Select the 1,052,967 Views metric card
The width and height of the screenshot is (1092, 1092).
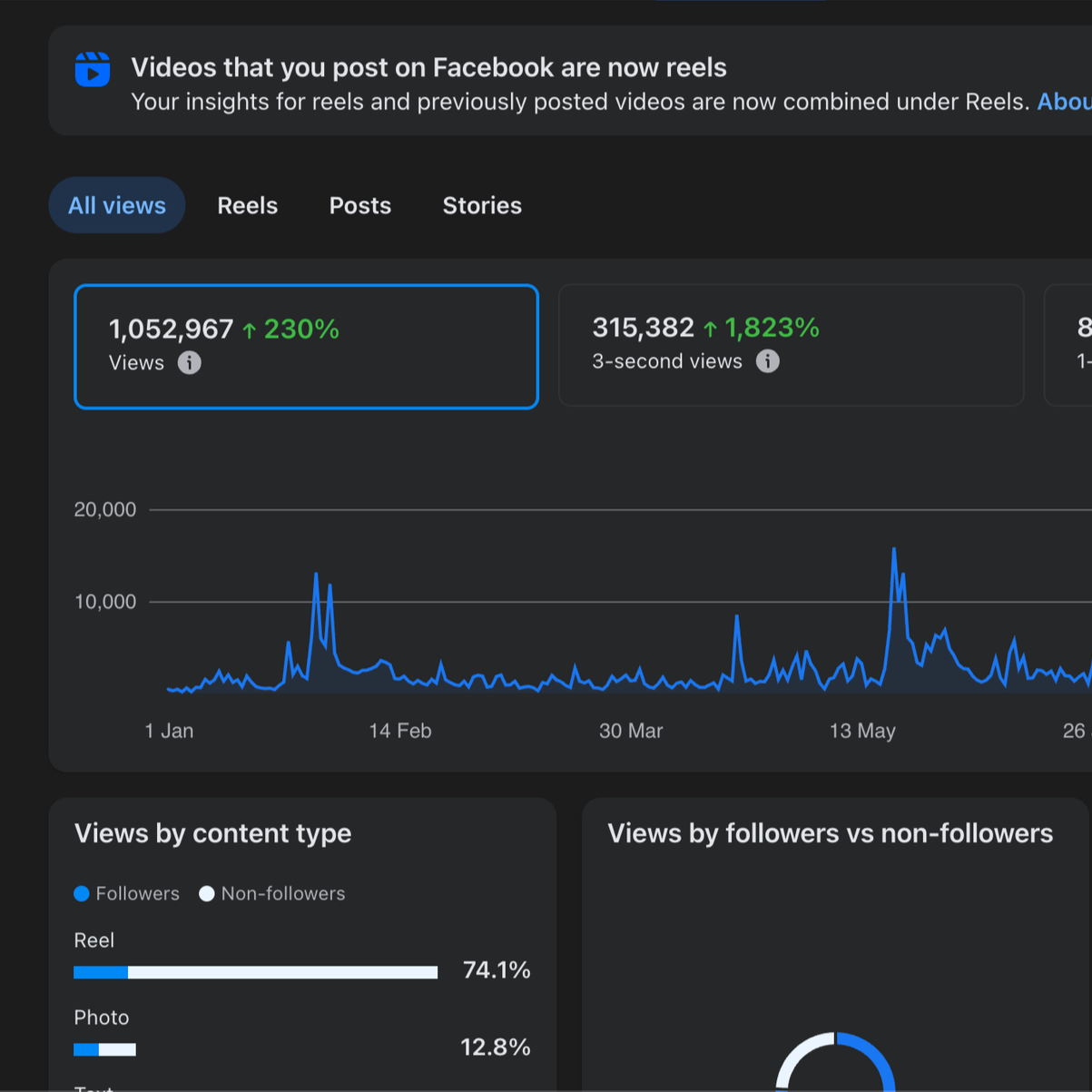(x=307, y=347)
